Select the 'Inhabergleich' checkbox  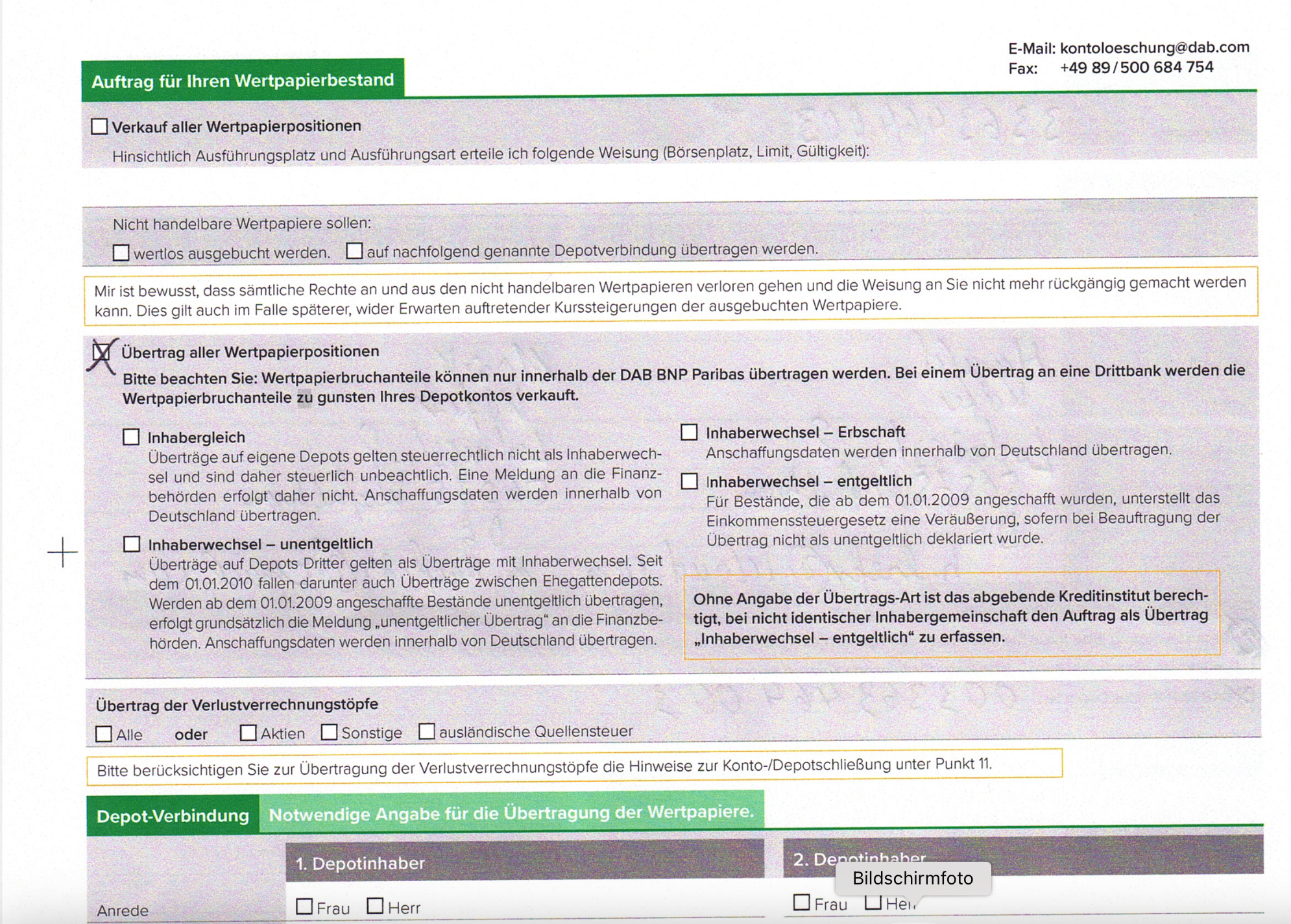coord(131,437)
